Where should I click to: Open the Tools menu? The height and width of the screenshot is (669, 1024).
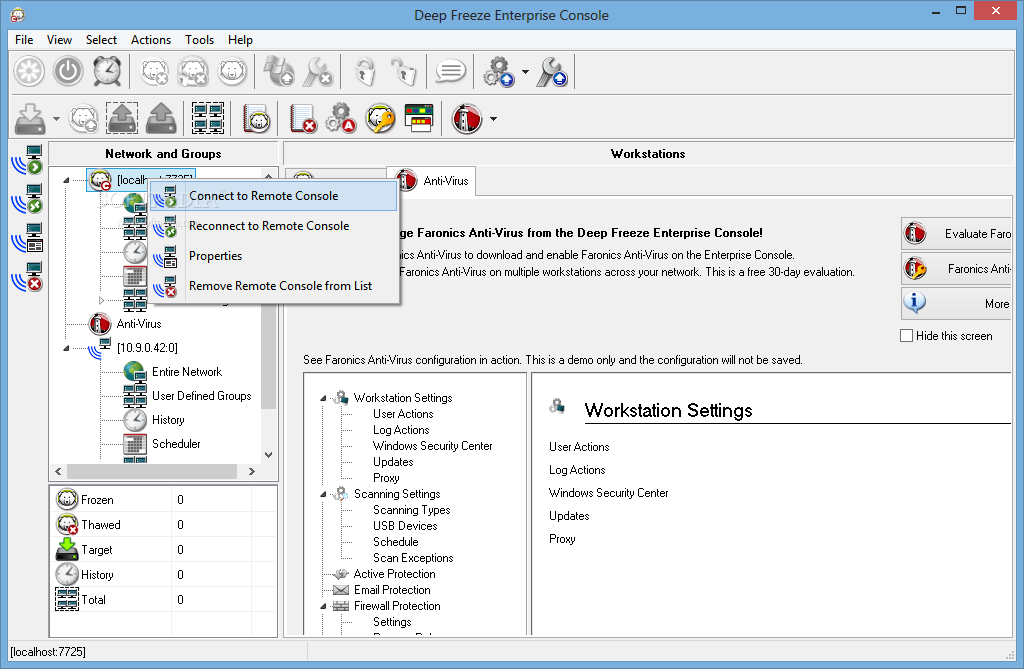pyautogui.click(x=199, y=40)
